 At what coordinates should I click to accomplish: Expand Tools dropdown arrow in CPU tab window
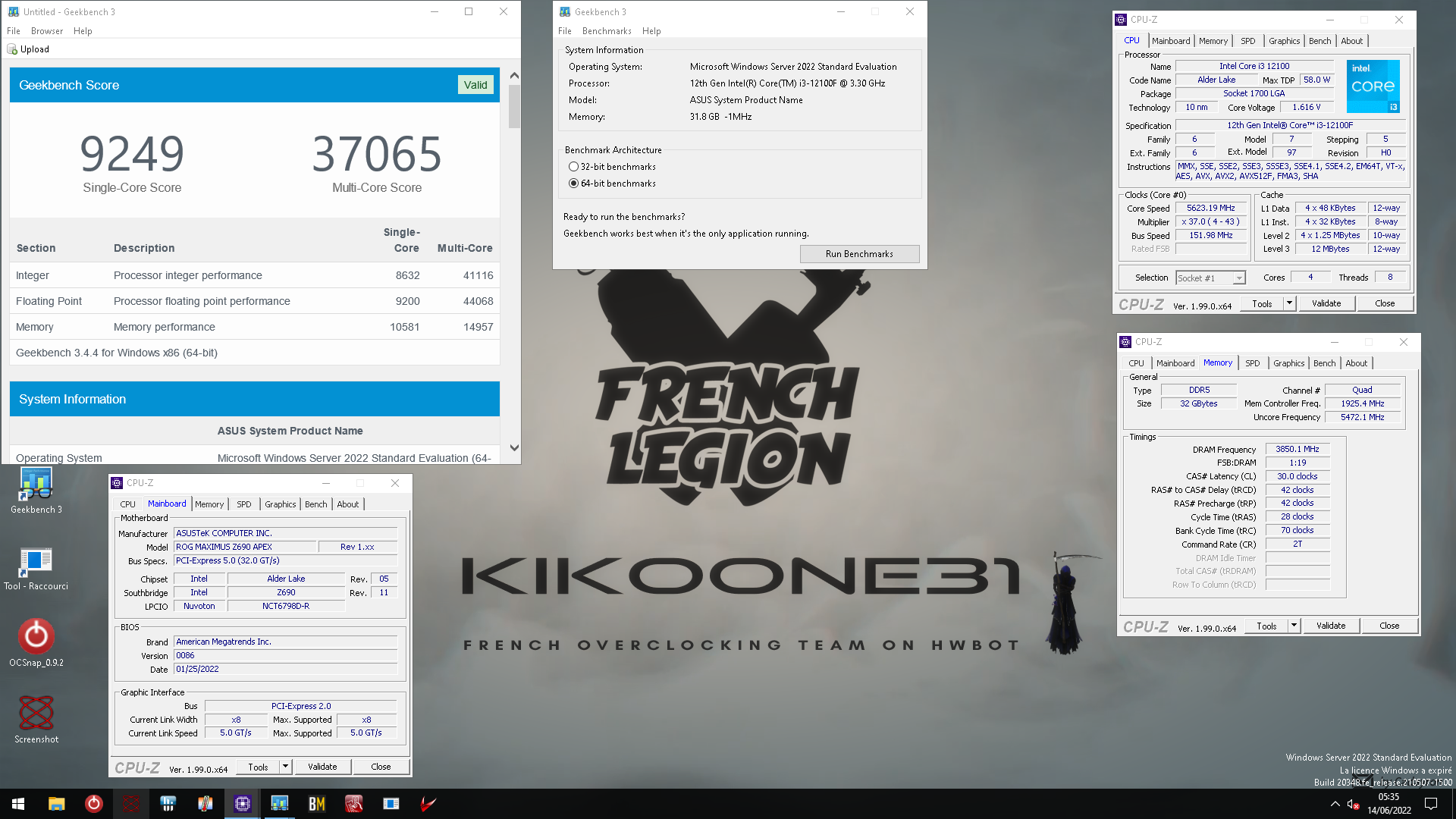click(1288, 303)
